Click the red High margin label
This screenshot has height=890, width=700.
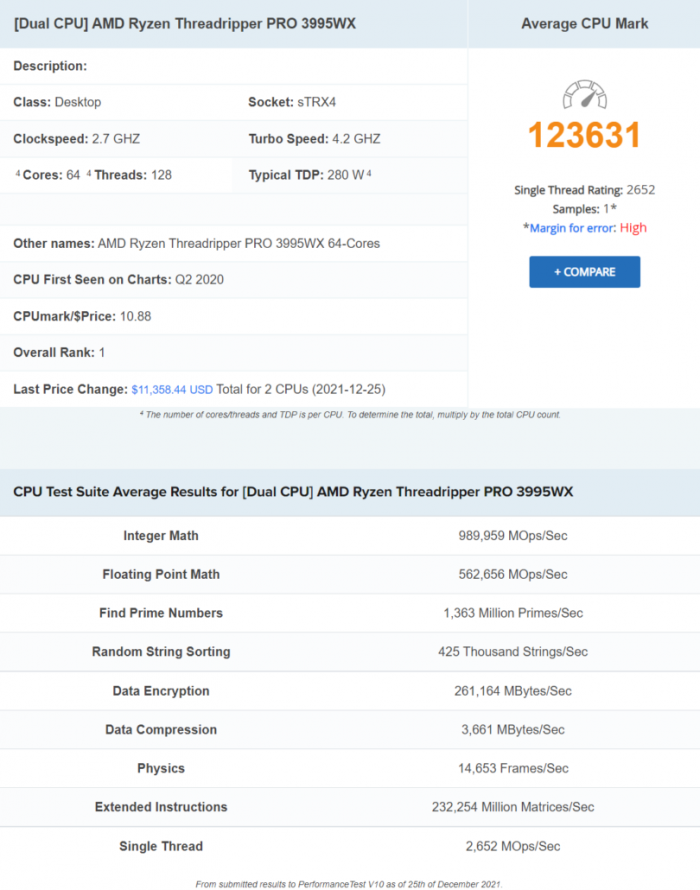pos(633,228)
